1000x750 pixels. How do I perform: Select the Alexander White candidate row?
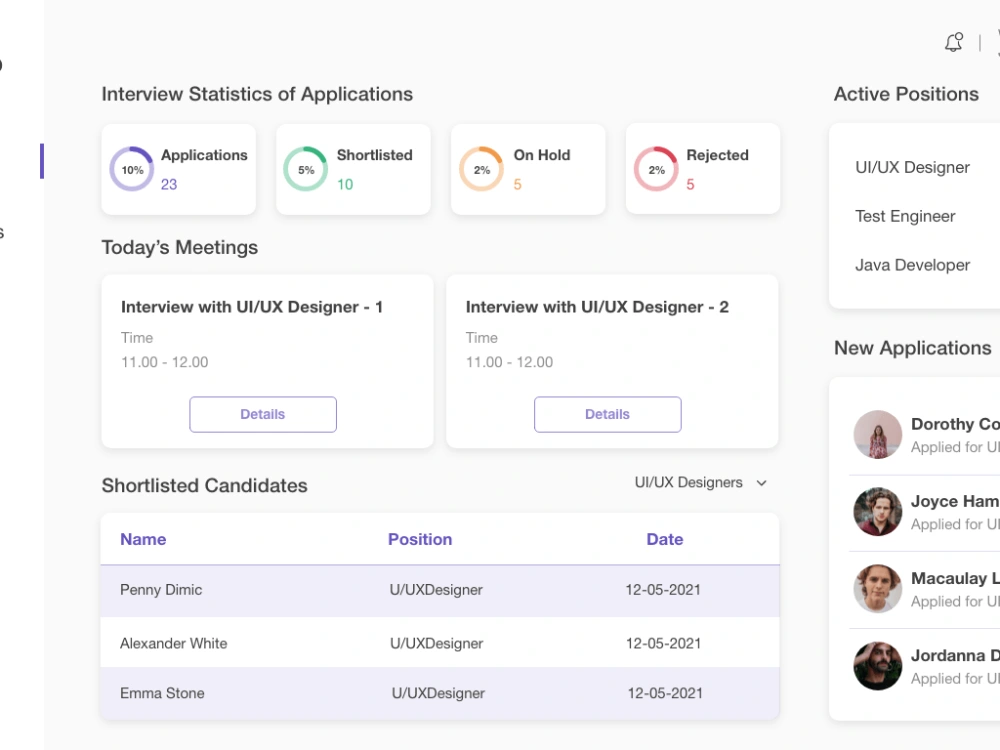pyautogui.click(x=440, y=642)
